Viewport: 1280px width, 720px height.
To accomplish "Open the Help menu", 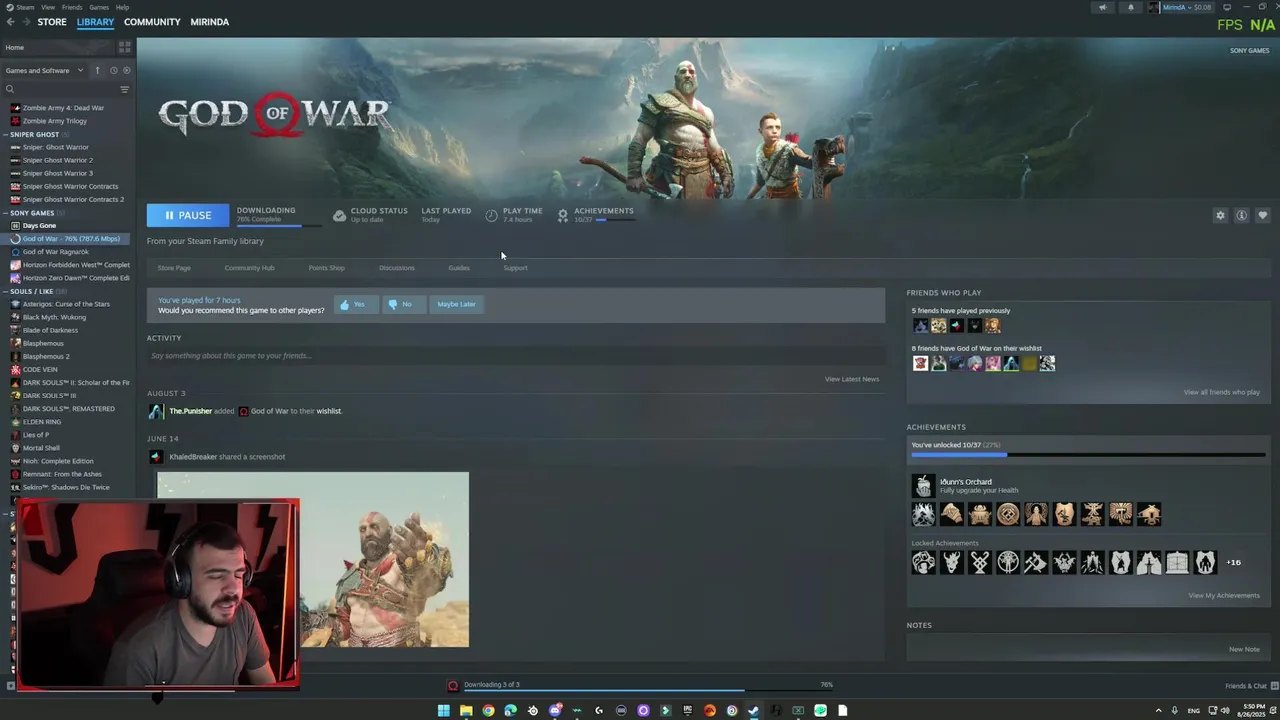I will 122,7.
